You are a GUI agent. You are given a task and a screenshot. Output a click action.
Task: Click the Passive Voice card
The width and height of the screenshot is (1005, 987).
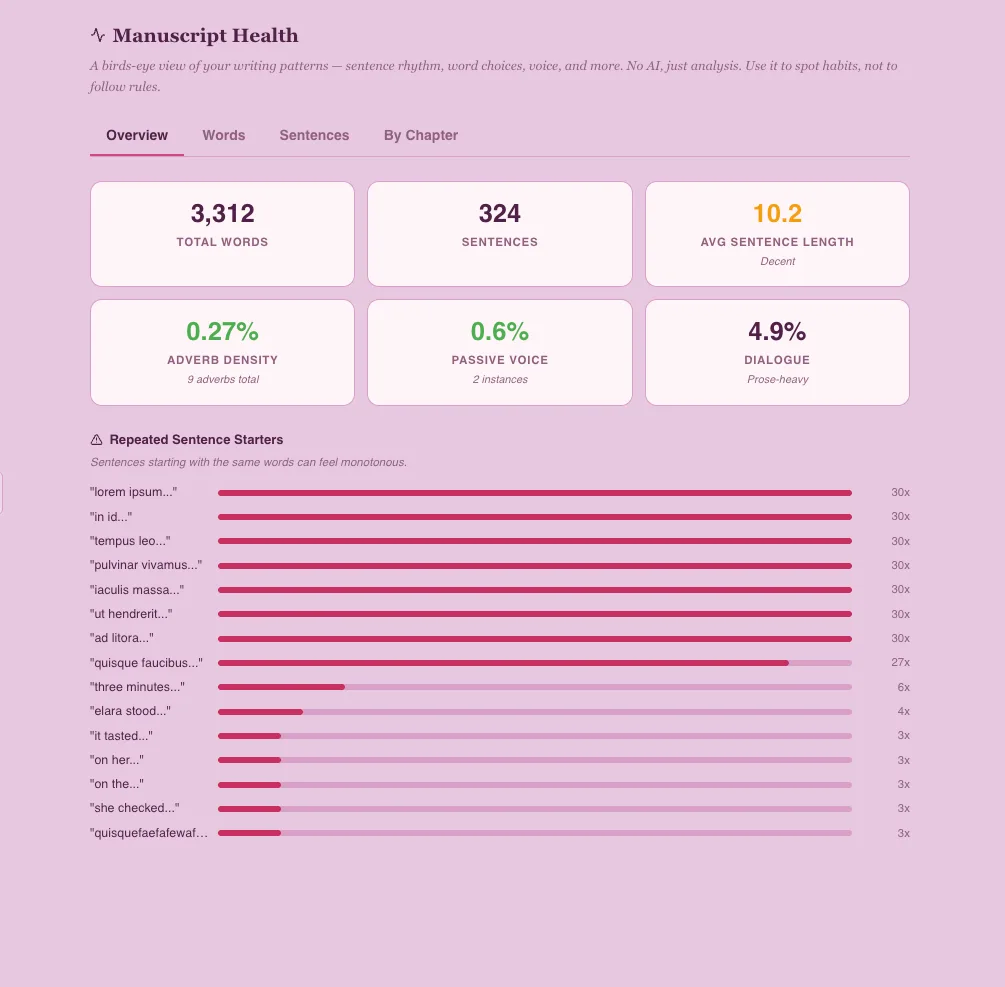(x=499, y=351)
